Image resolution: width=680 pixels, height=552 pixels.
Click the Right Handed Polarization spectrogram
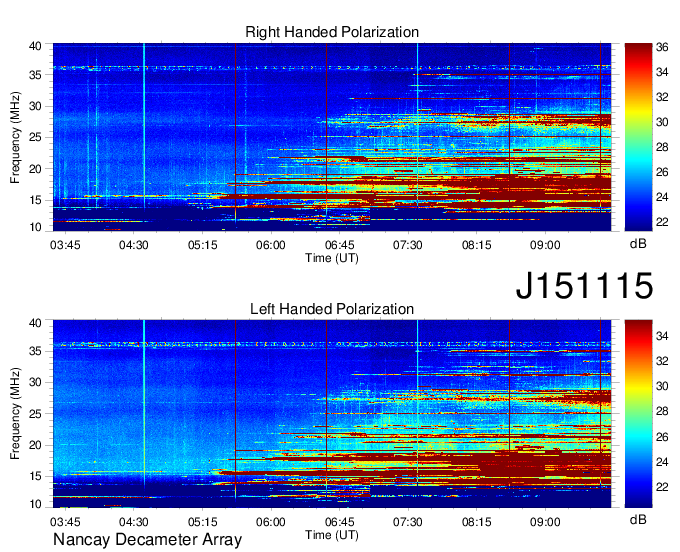coord(332,137)
